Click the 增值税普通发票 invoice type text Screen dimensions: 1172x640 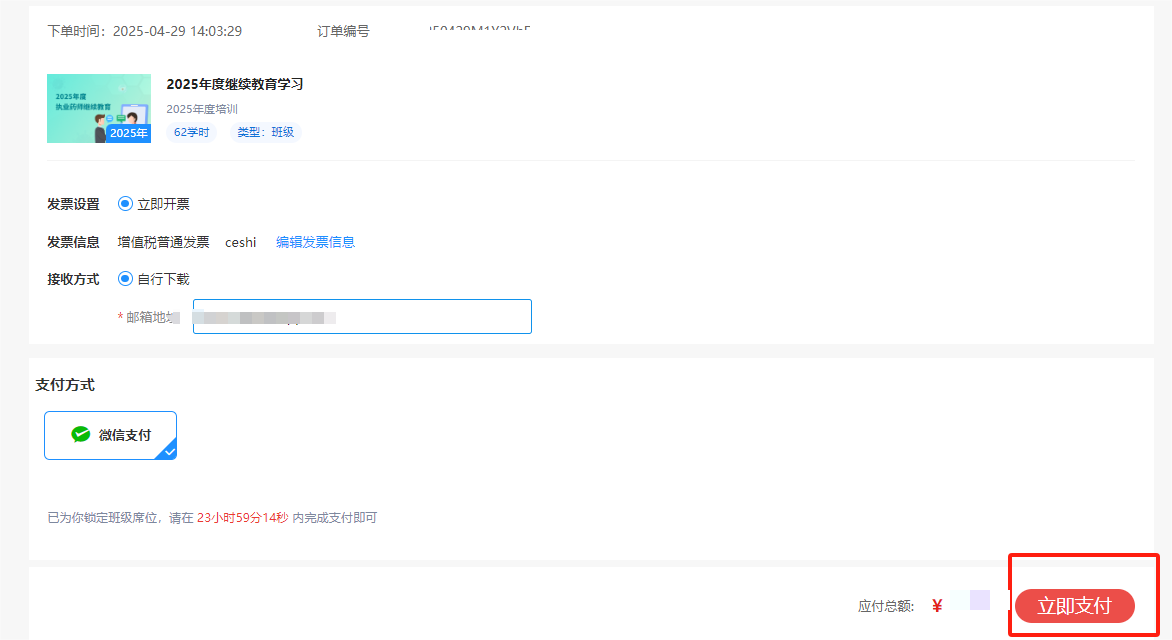[x=163, y=241]
